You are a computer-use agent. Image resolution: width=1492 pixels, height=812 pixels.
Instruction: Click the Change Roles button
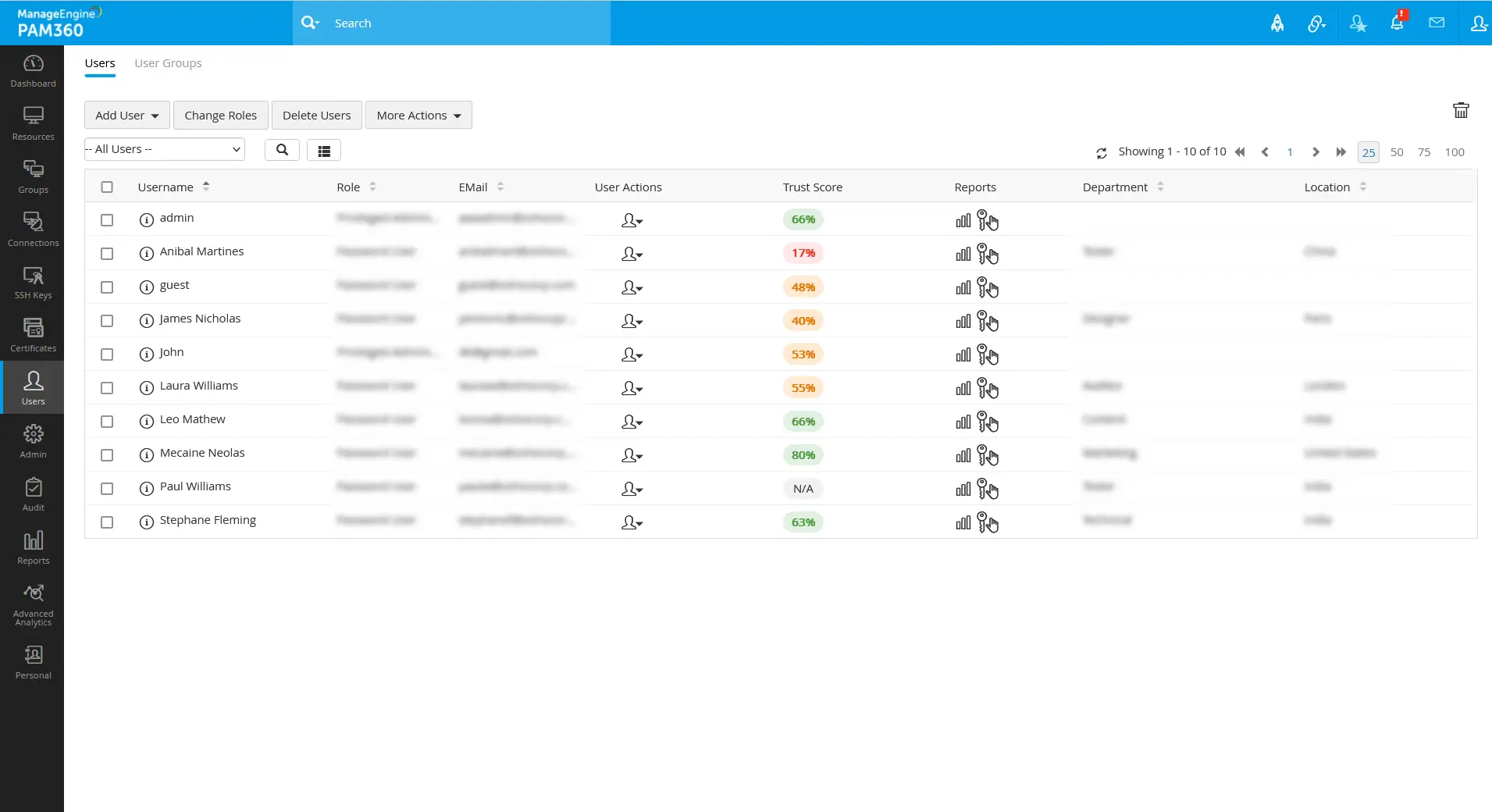[220, 115]
